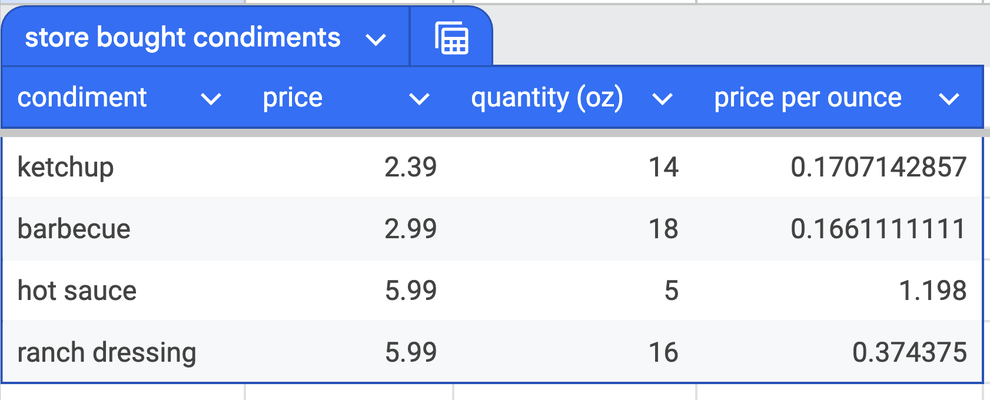Select the store bought condiments table name
The height and width of the screenshot is (400, 990).
pyautogui.click(x=182, y=39)
